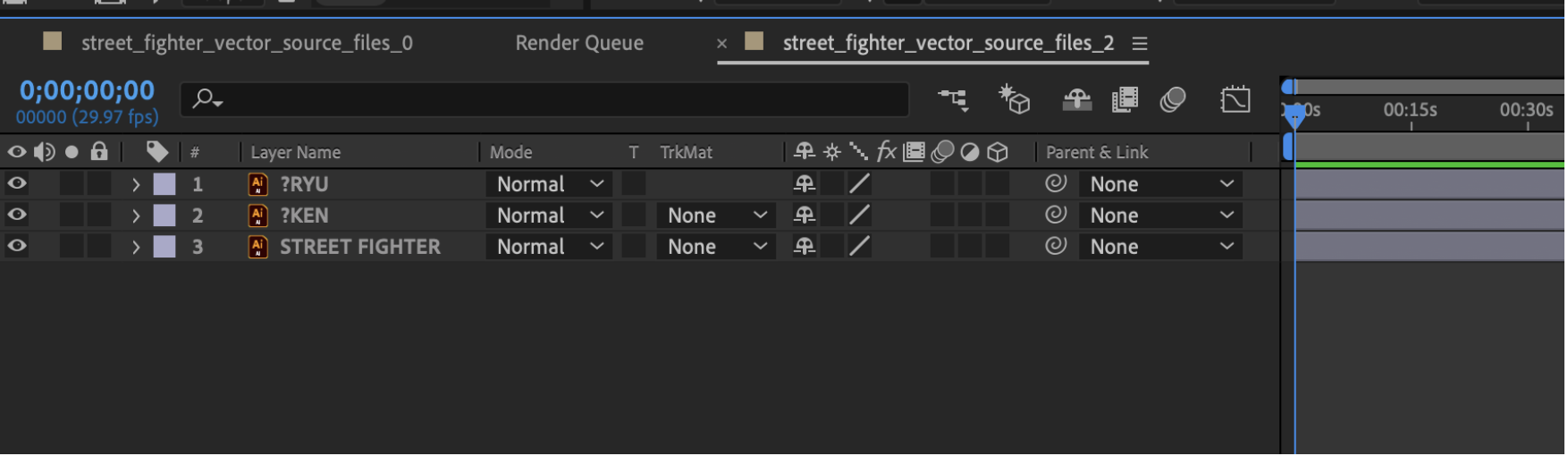The image size is (1568, 456).
Task: Hide the ?KEN layer with its eye
Action: (x=17, y=215)
